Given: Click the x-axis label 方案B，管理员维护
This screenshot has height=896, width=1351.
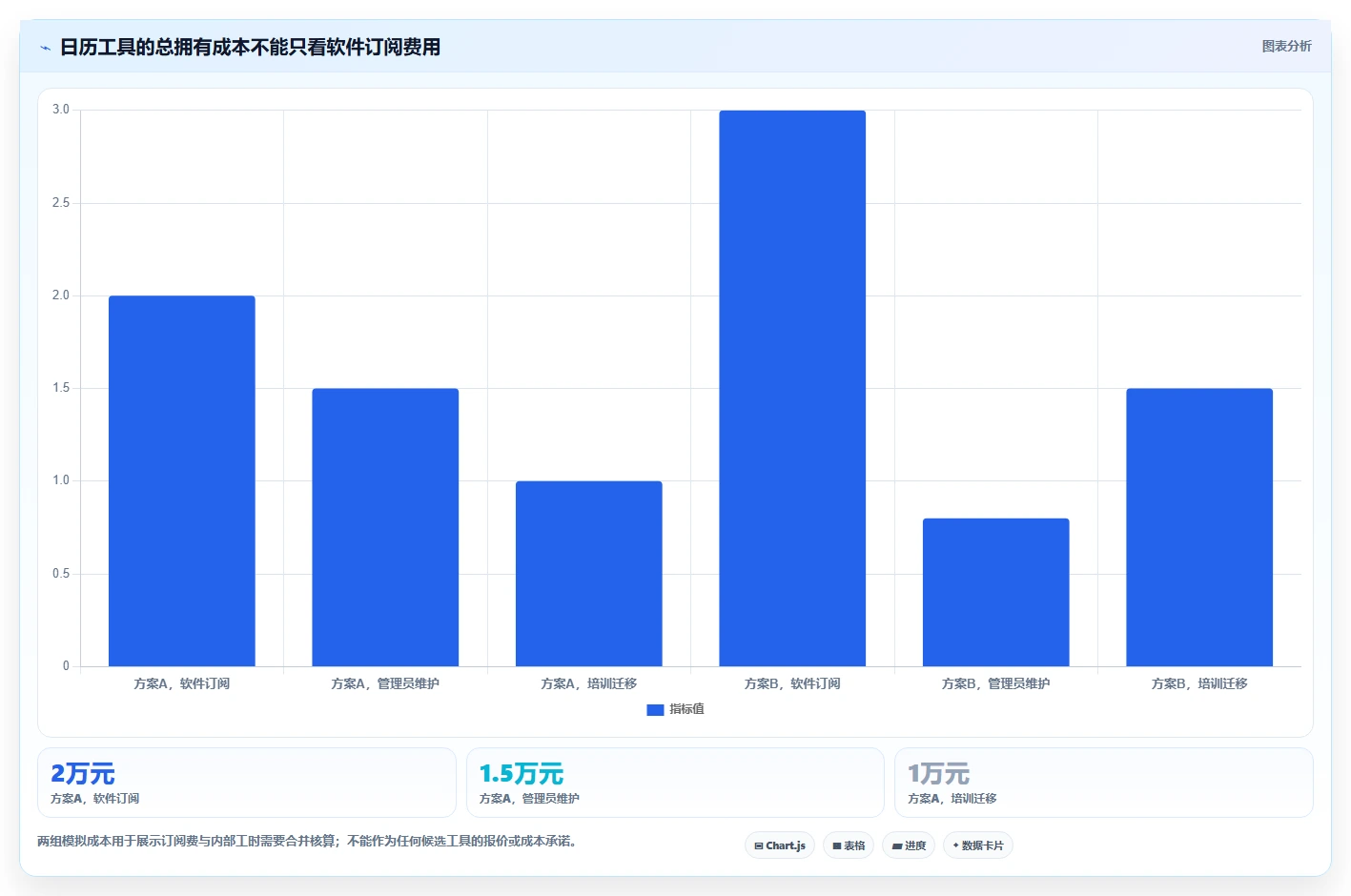Looking at the screenshot, I should 996,683.
